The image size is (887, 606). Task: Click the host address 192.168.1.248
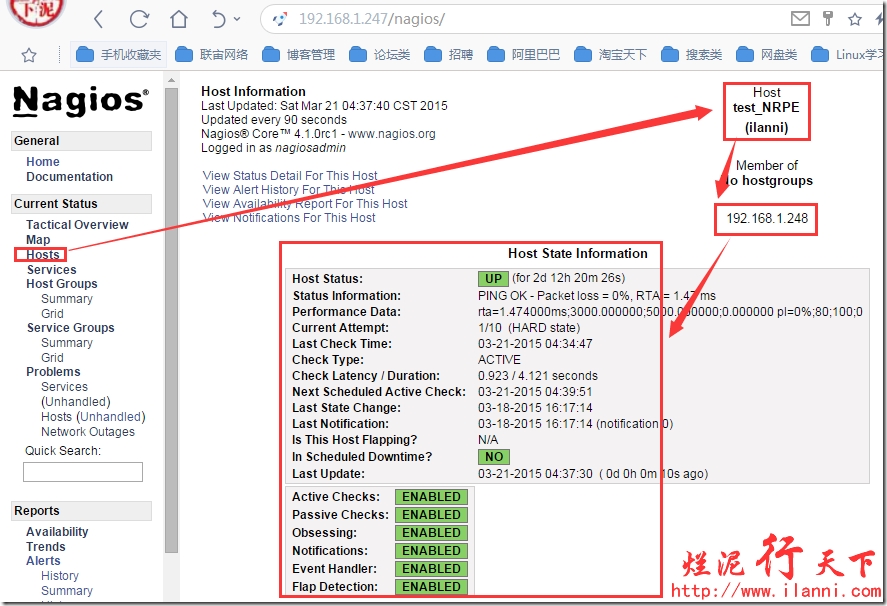tap(767, 218)
